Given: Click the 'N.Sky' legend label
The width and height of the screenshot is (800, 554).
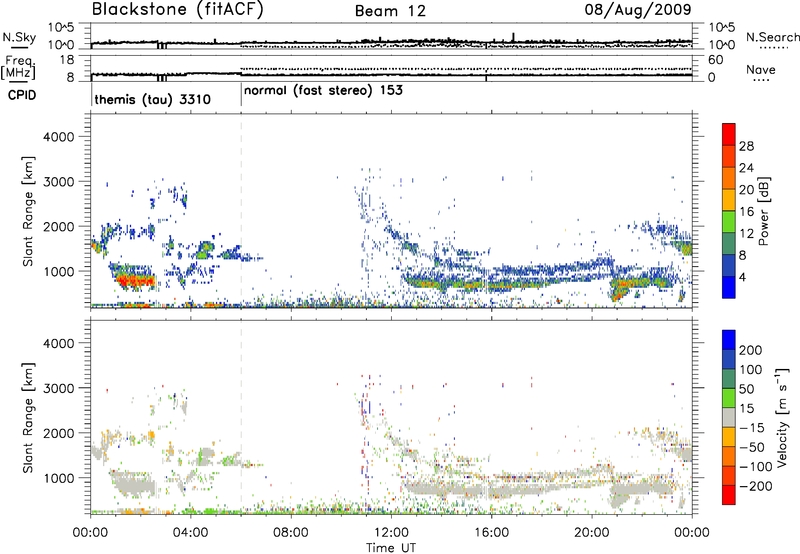Looking at the screenshot, I should click(x=19, y=37).
